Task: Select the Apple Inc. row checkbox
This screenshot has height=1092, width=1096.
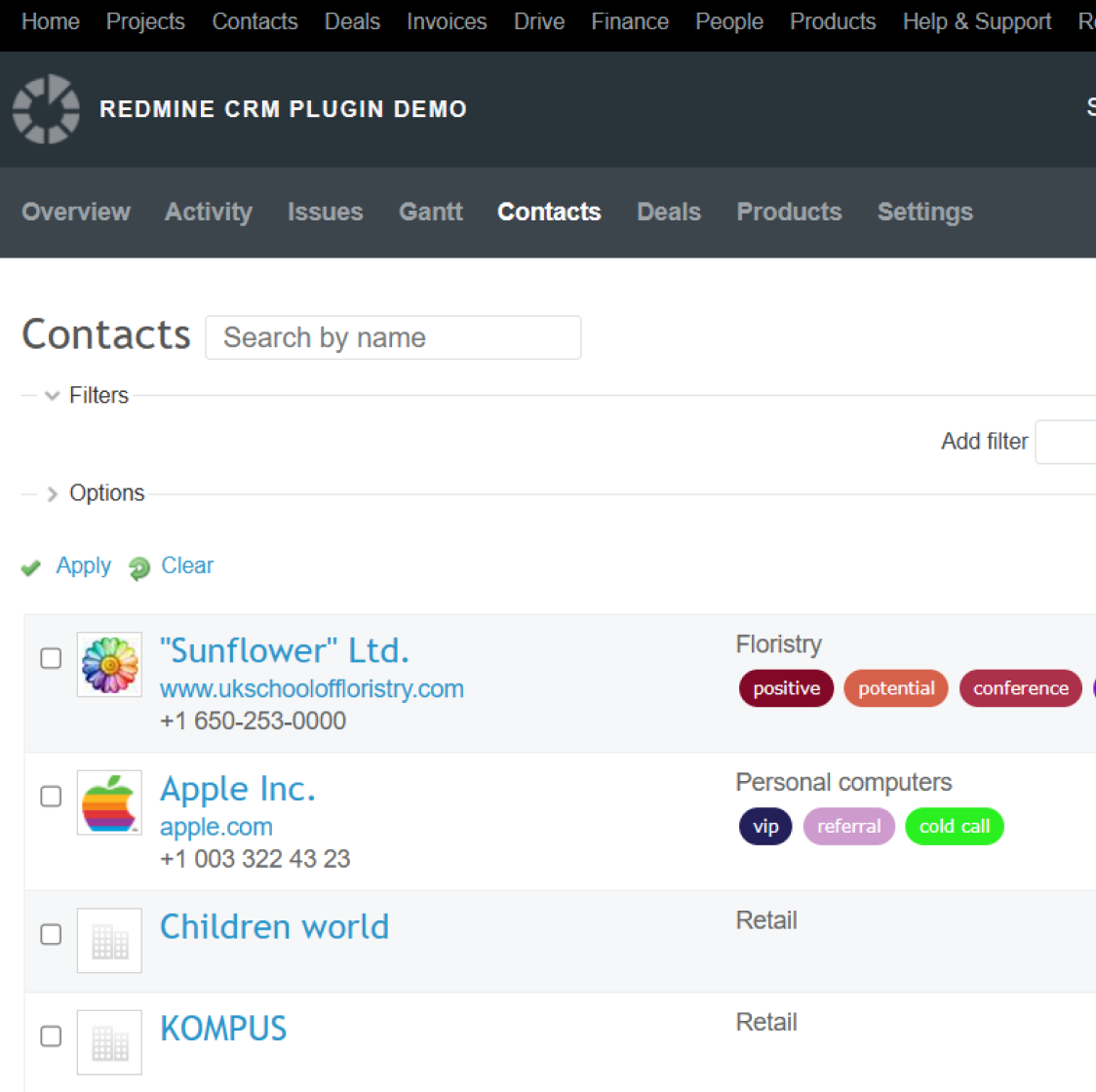Action: [x=50, y=797]
